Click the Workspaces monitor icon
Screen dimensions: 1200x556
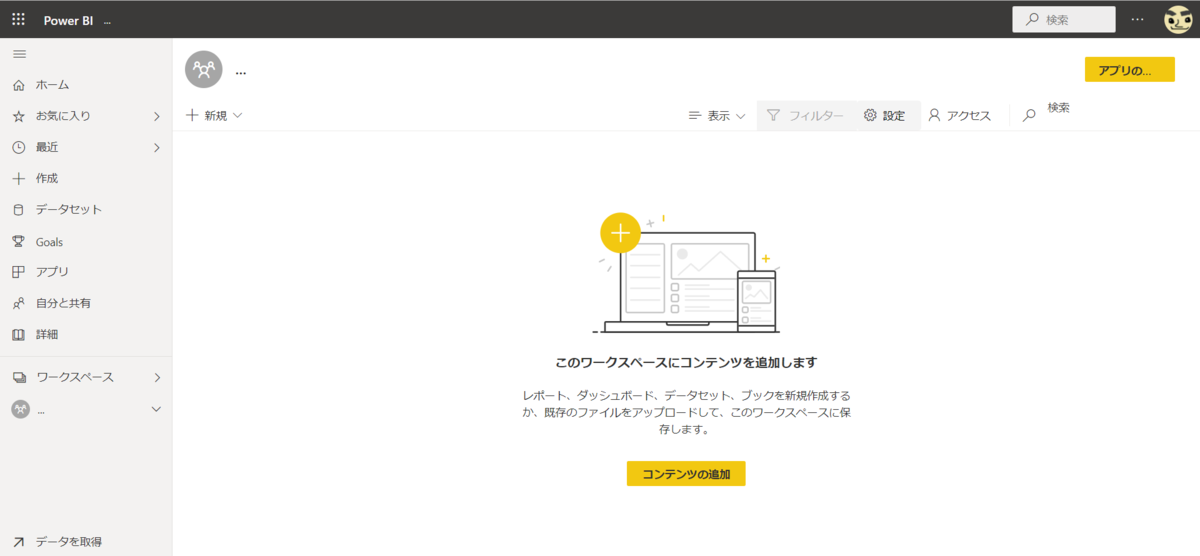[x=18, y=377]
